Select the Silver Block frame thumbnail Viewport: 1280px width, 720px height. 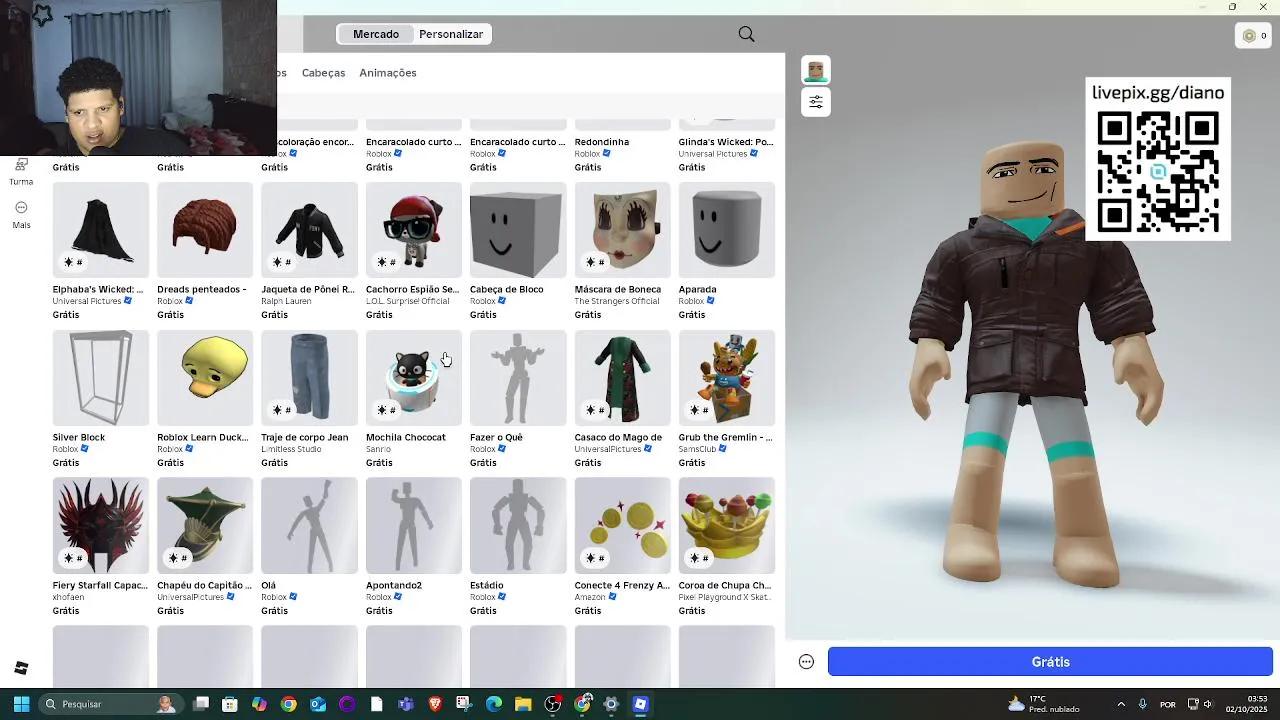pyautogui.click(x=101, y=378)
